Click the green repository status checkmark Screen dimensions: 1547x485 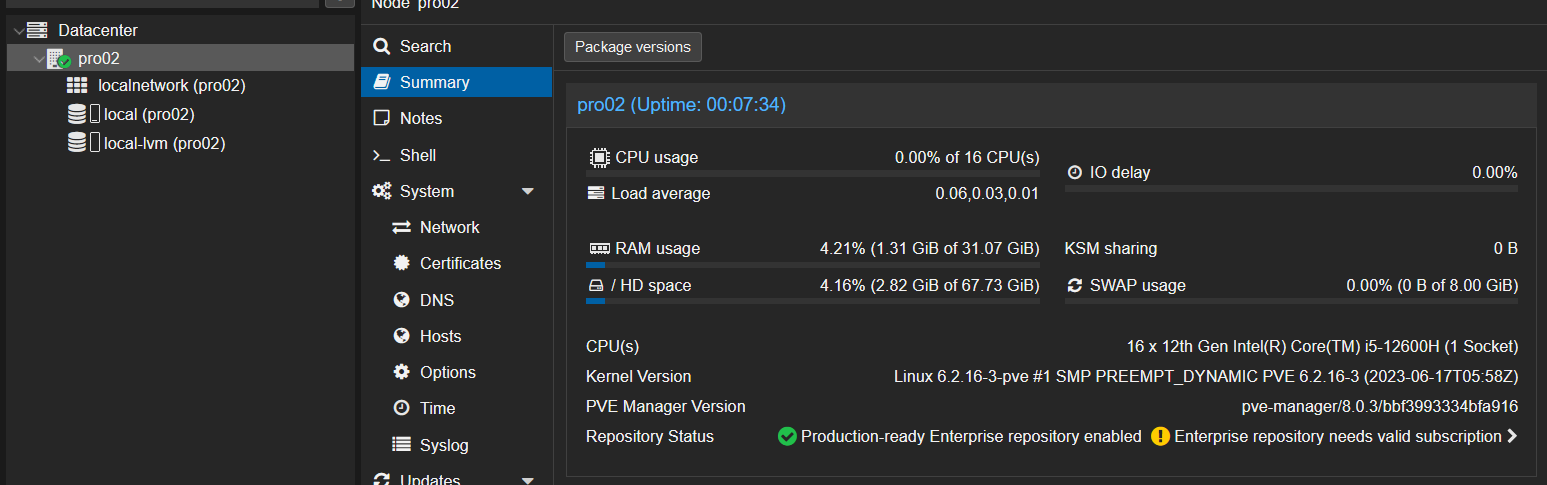tap(787, 436)
